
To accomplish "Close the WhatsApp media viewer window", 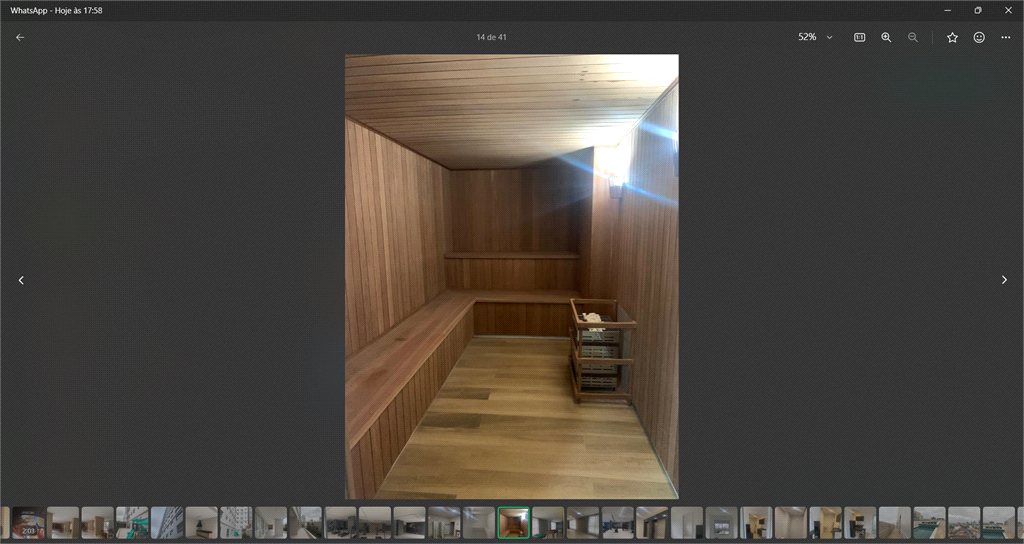I will [x=1008, y=10].
